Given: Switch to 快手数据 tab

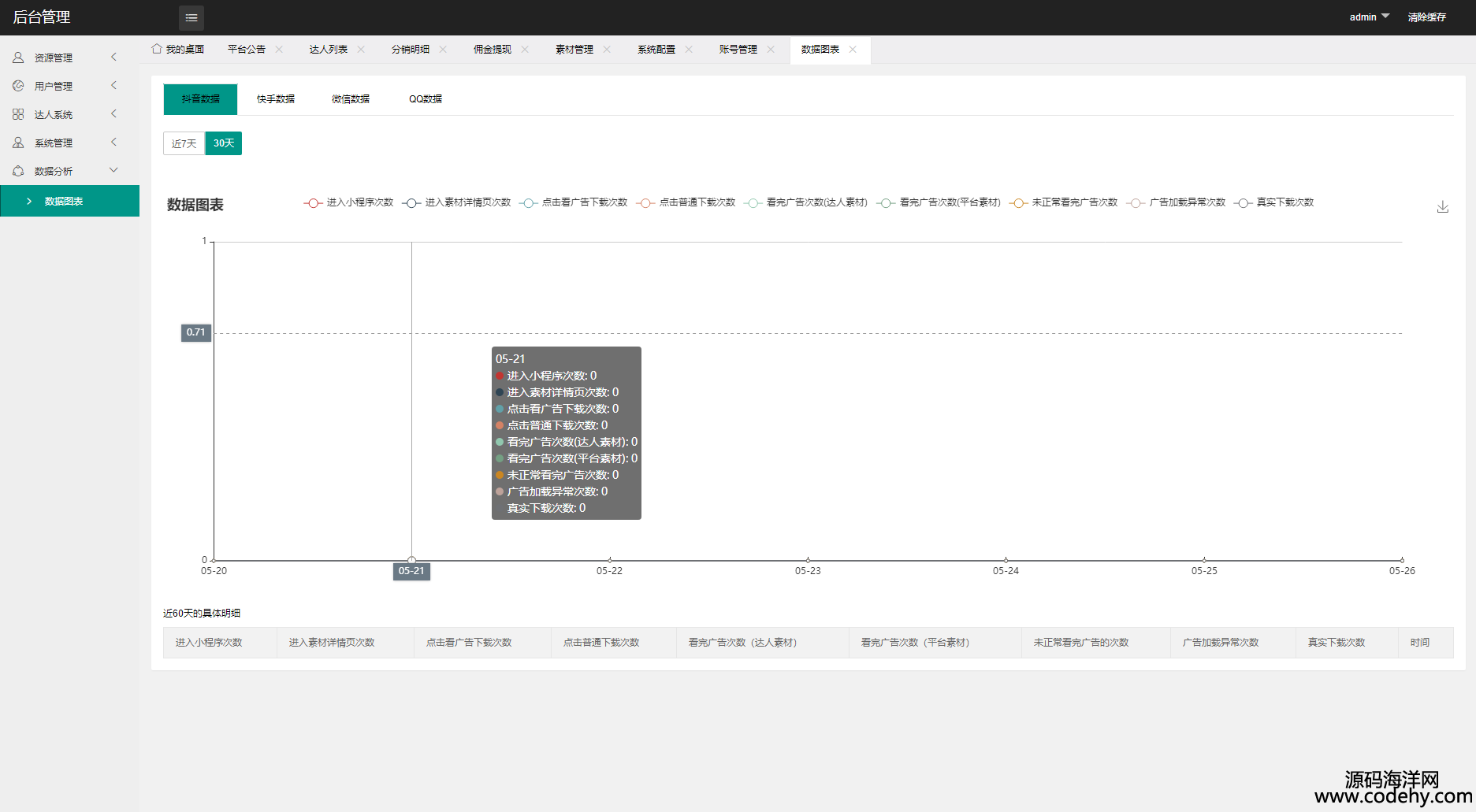Looking at the screenshot, I should point(276,99).
